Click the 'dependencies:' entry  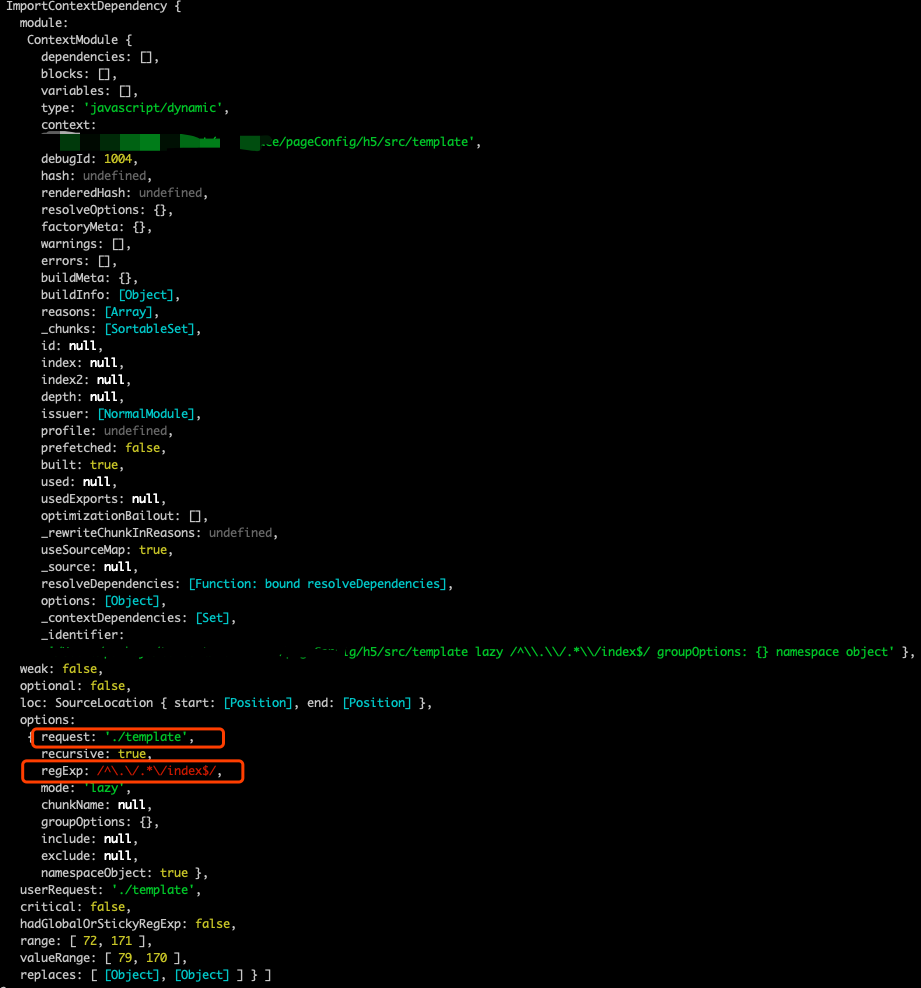(x=100, y=57)
